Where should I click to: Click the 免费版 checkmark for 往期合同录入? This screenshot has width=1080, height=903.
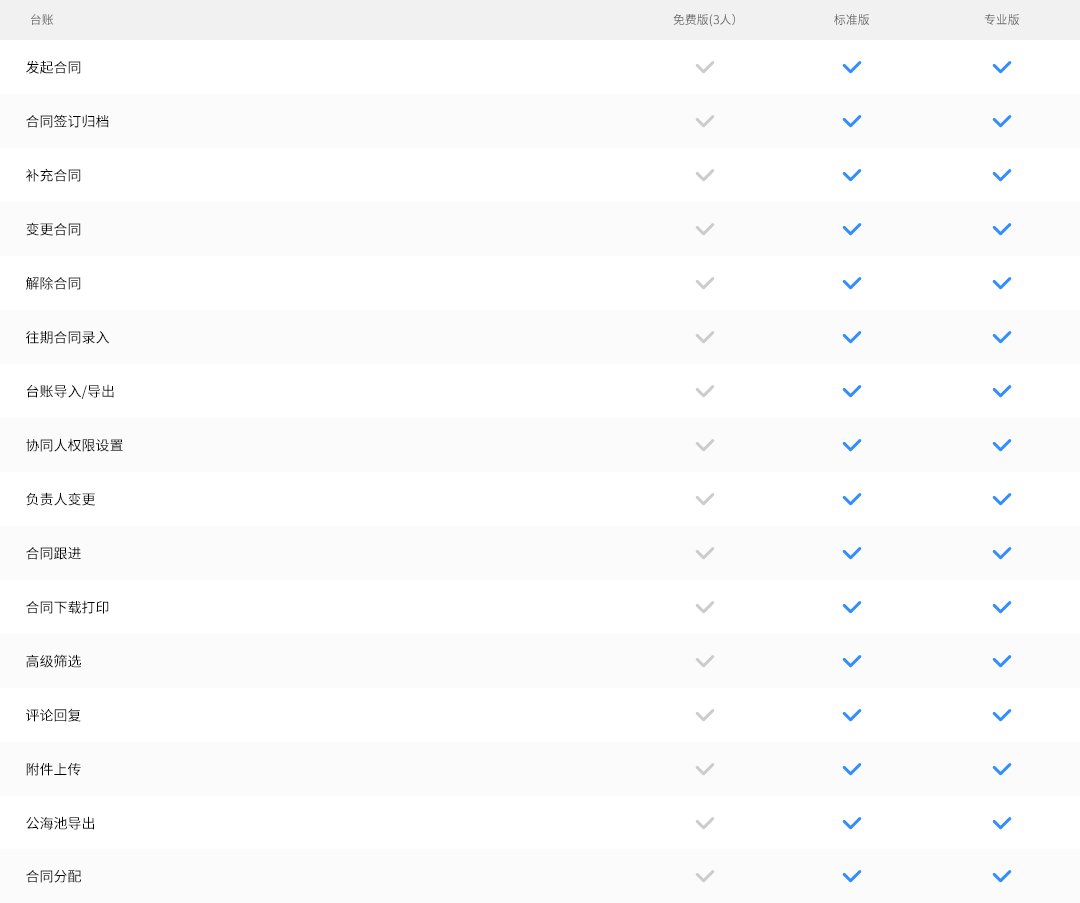[705, 337]
